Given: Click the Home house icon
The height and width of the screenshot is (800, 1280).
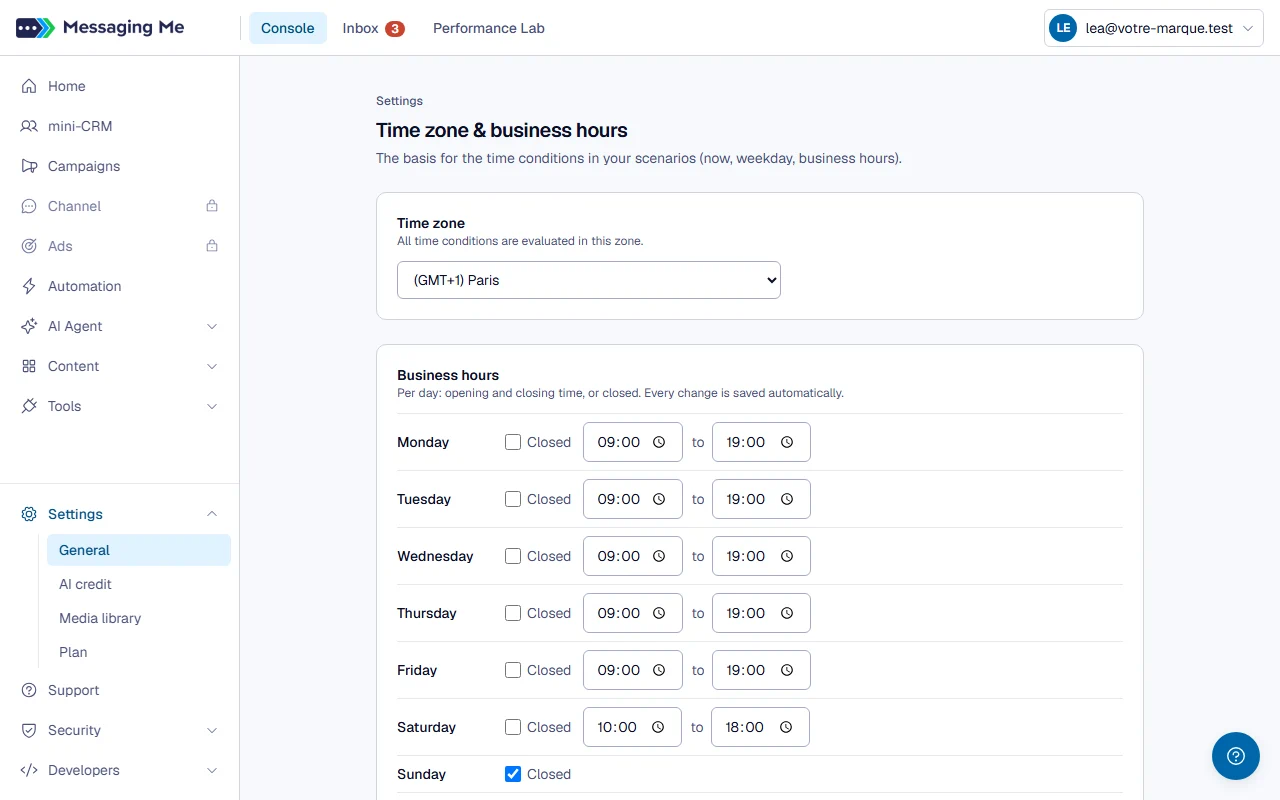Looking at the screenshot, I should tap(29, 86).
